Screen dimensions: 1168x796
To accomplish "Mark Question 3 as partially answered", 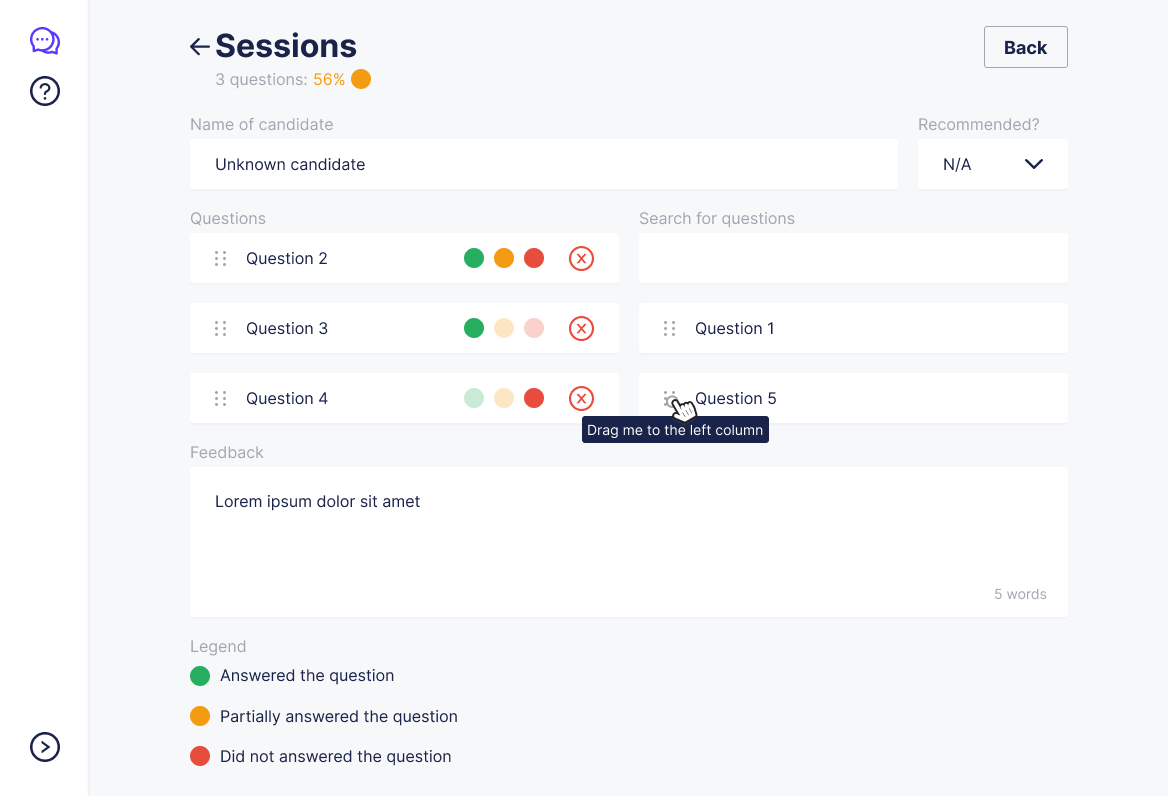I will pos(504,328).
